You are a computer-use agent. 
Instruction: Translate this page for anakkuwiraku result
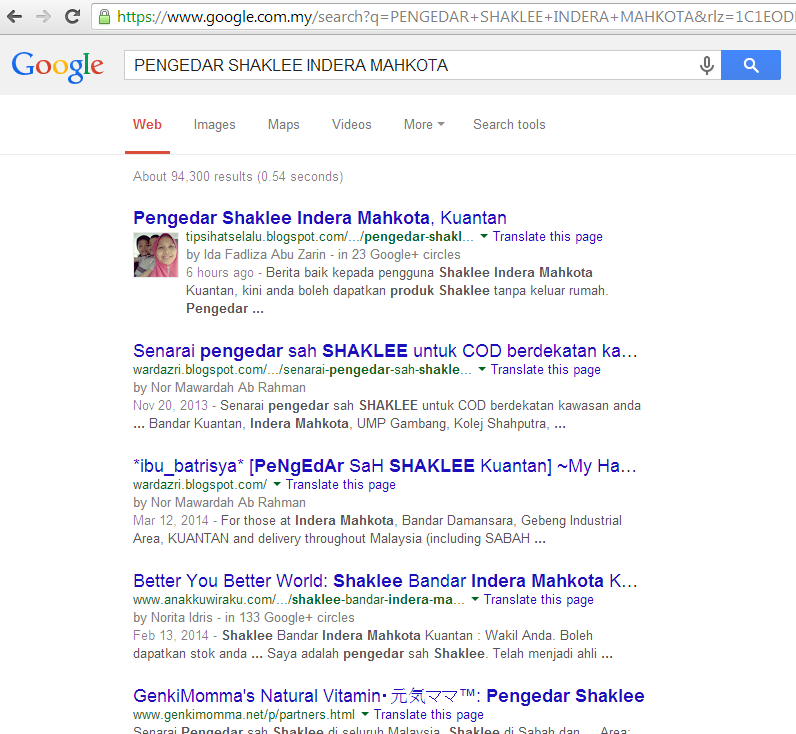coord(538,599)
